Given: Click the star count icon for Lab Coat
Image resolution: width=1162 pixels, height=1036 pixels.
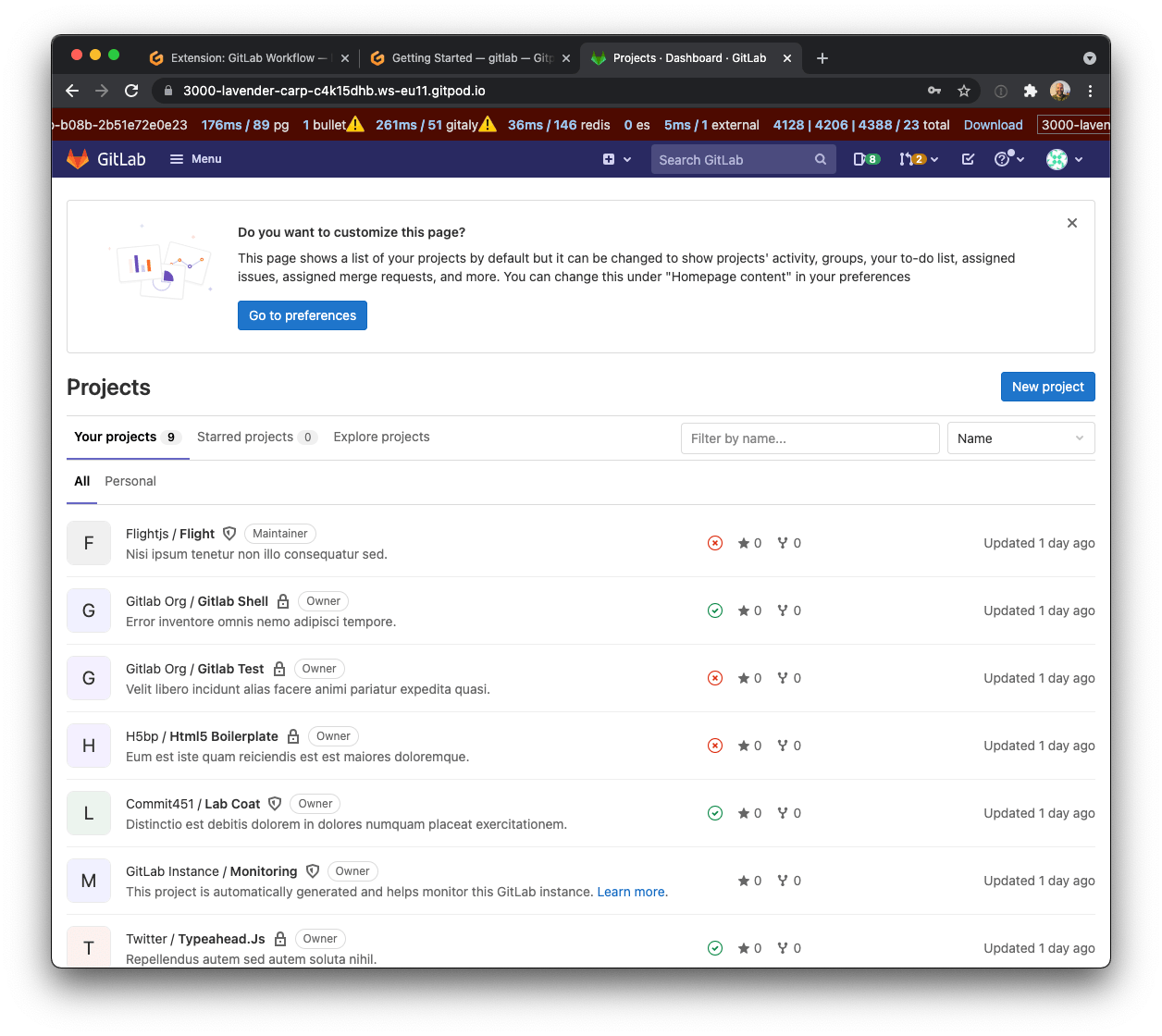Looking at the screenshot, I should pyautogui.click(x=743, y=813).
